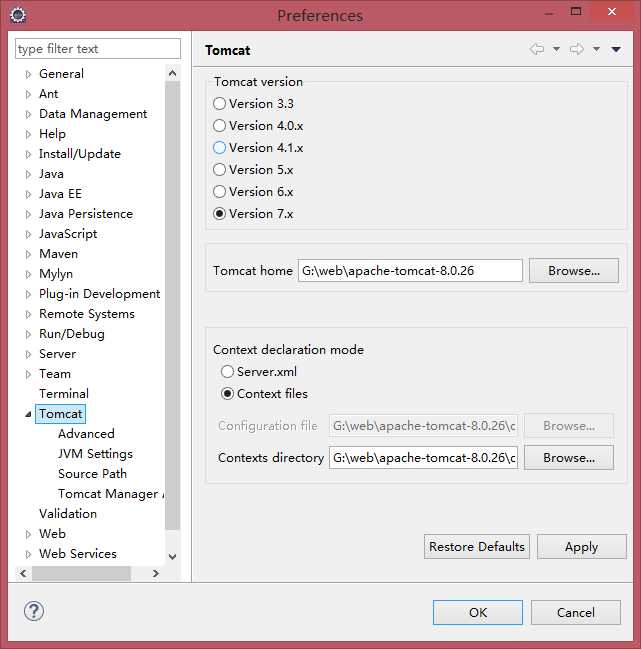Expand the Server tree node
Screen dimensions: 641x649
[28, 354]
